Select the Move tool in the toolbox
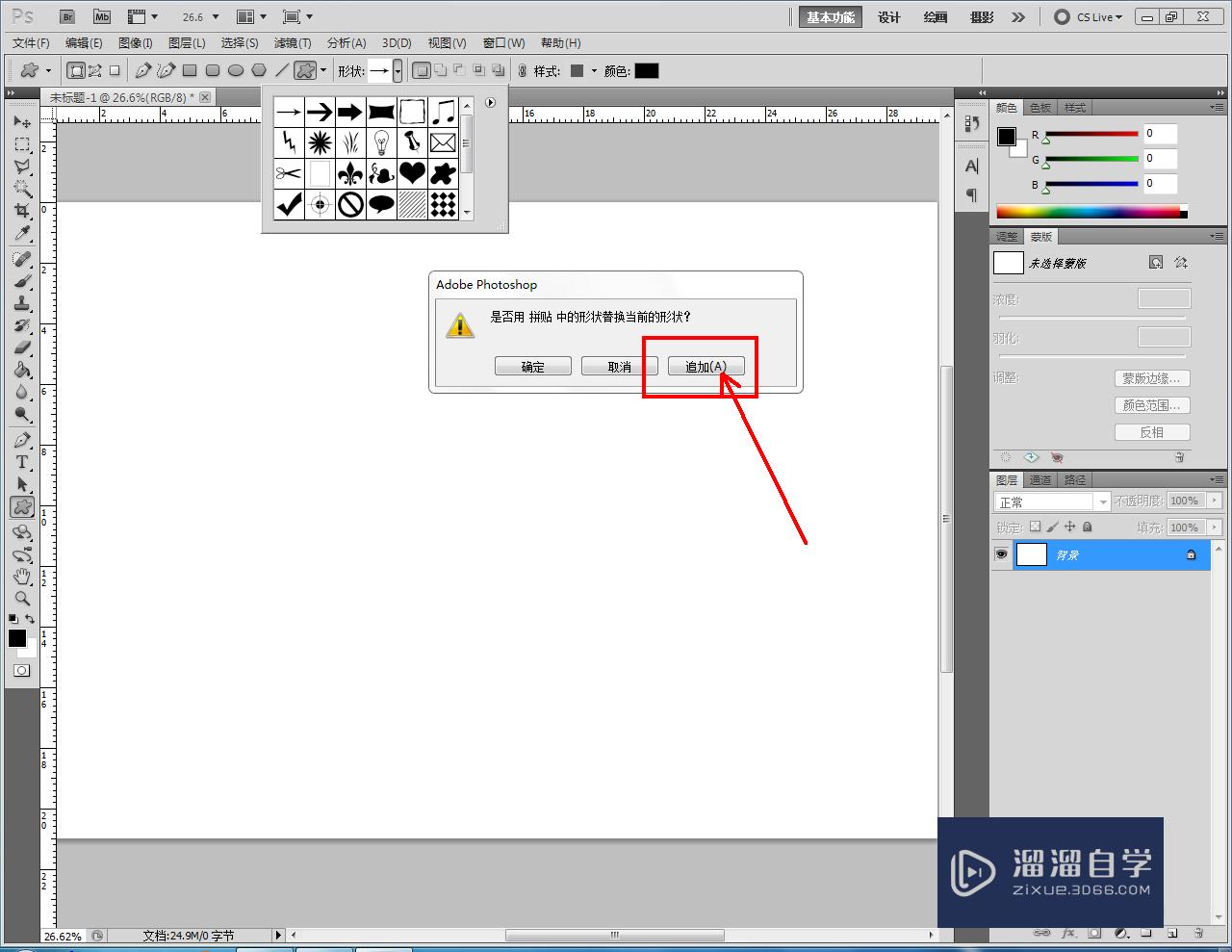 [x=21, y=122]
